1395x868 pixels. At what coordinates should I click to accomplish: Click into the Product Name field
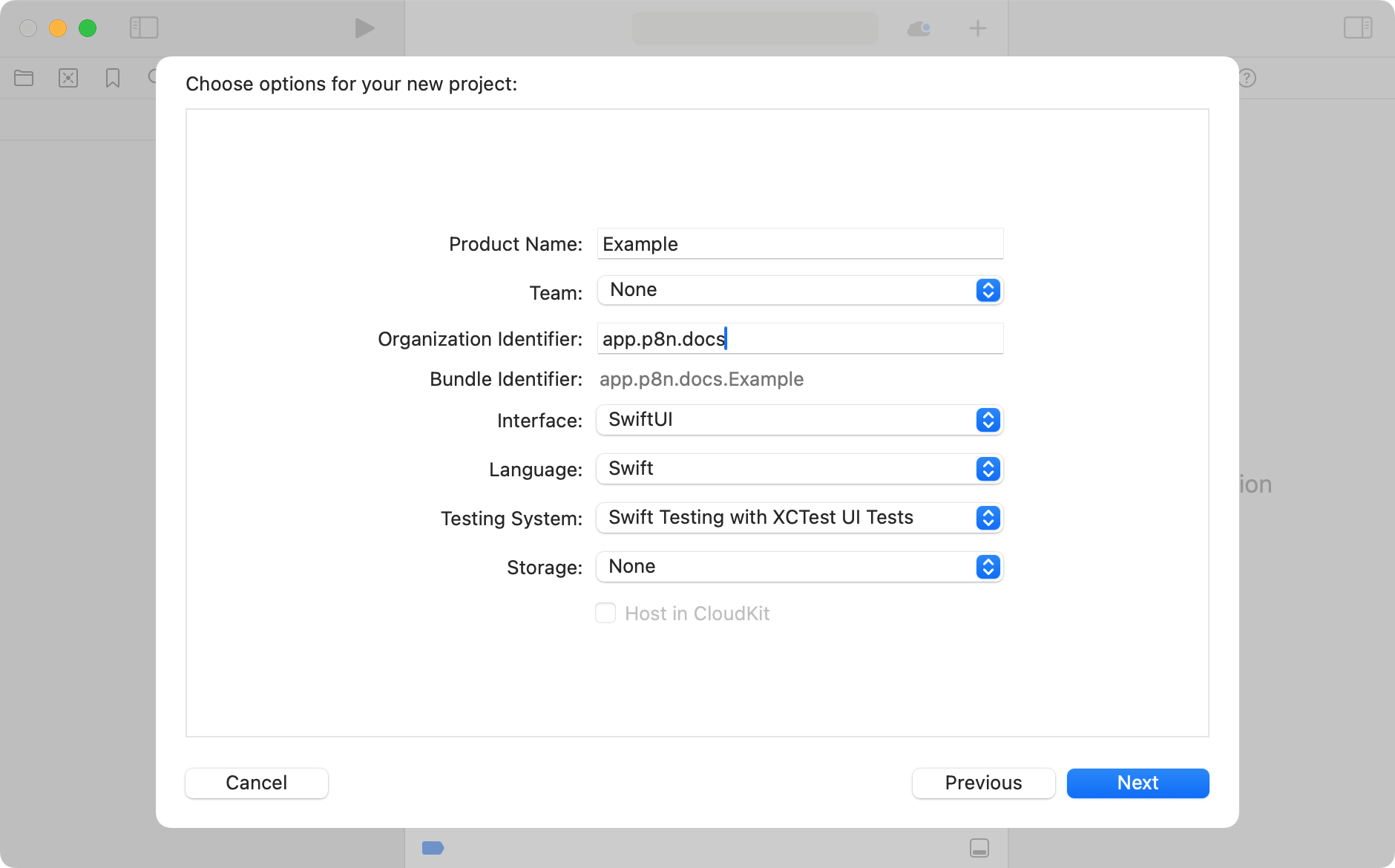click(799, 244)
